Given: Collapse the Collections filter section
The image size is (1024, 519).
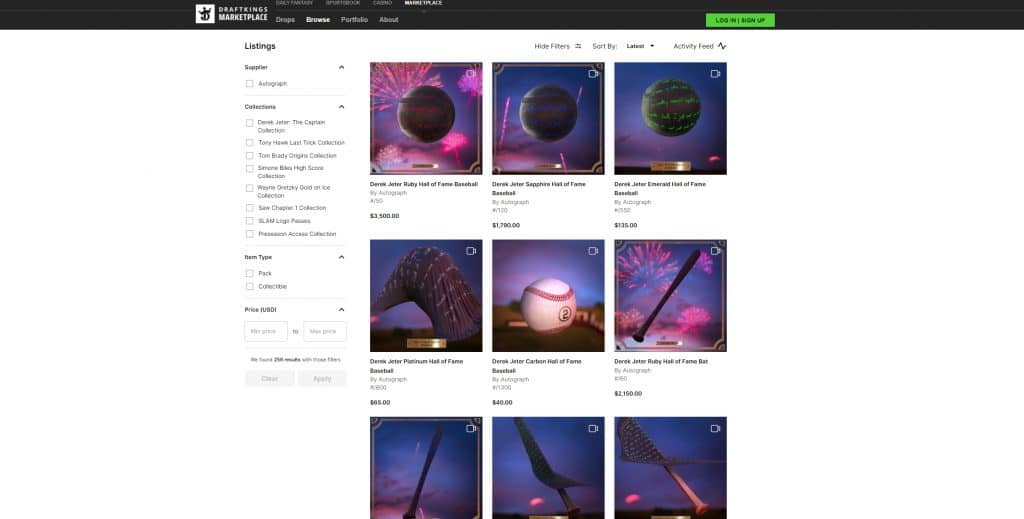Looking at the screenshot, I should [x=341, y=106].
